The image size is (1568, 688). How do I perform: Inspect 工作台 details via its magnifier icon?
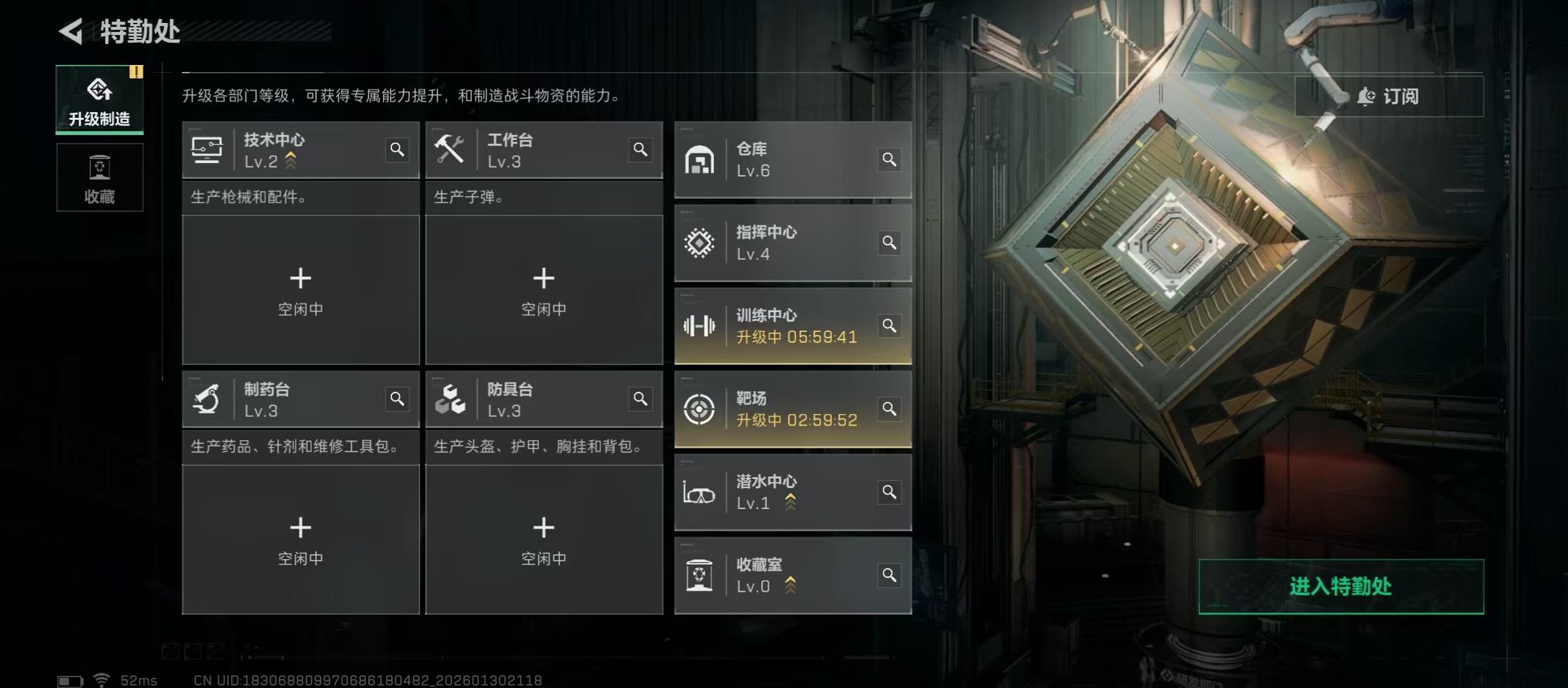point(641,150)
